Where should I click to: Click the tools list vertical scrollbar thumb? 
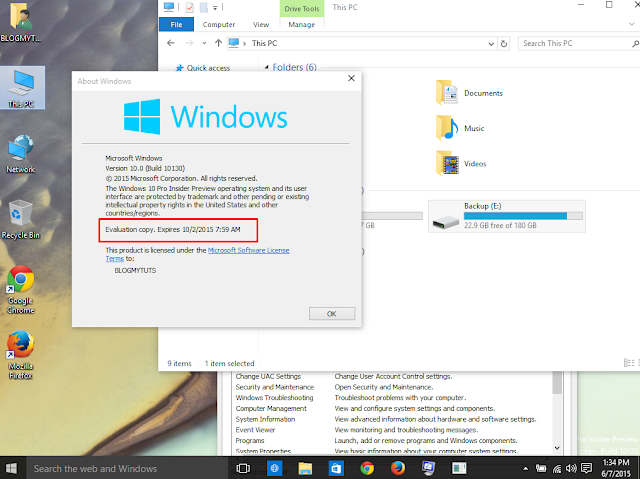[x=557, y=383]
